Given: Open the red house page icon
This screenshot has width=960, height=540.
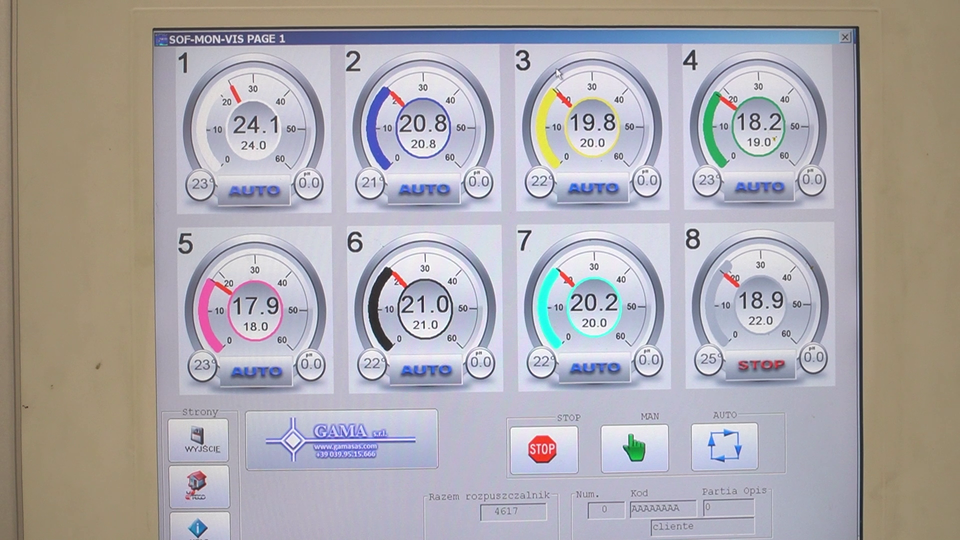Looking at the screenshot, I should pyautogui.click(x=198, y=487).
